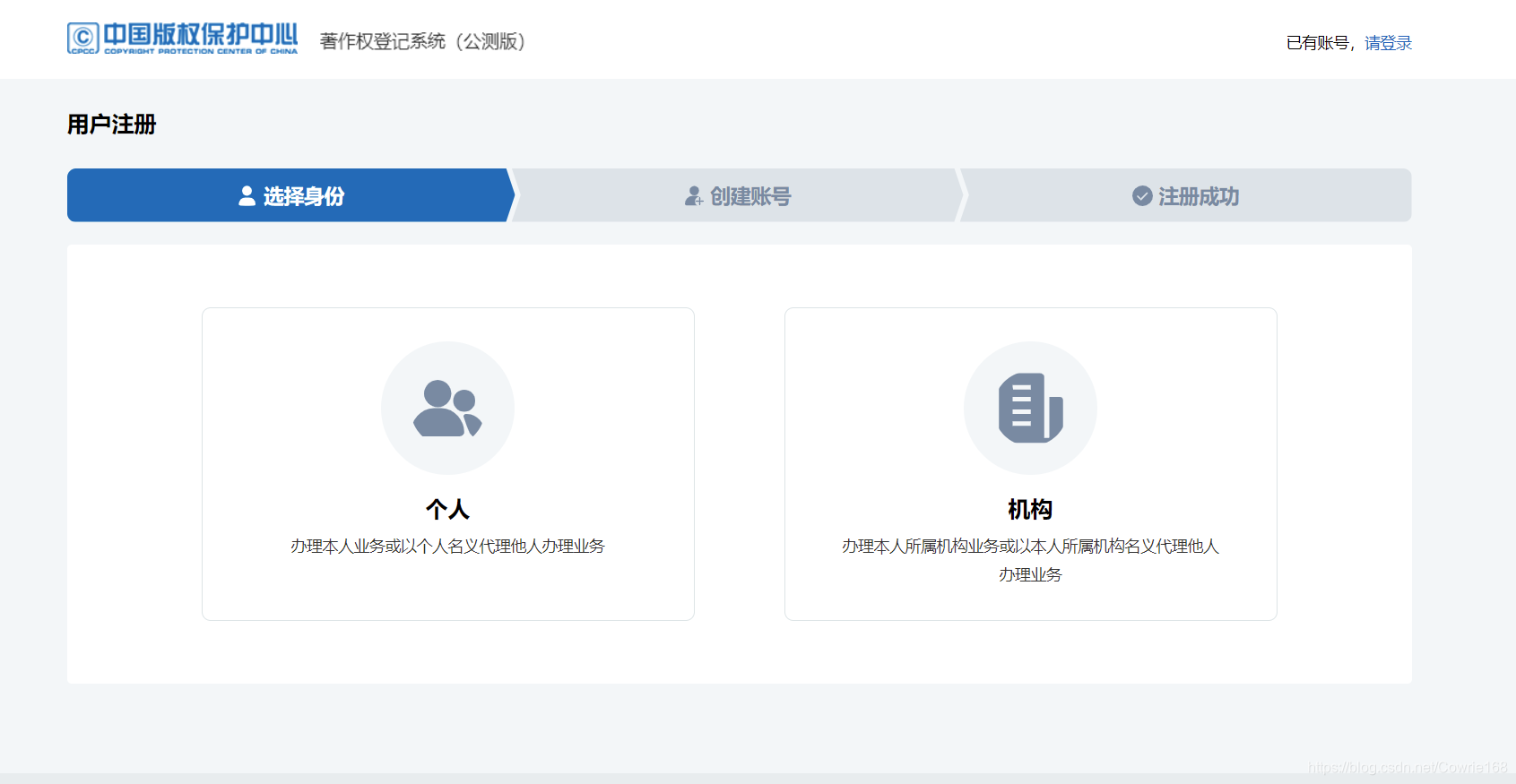The width and height of the screenshot is (1516, 784).
Task: Click the 个人 people avatar icon
Action: 447,408
